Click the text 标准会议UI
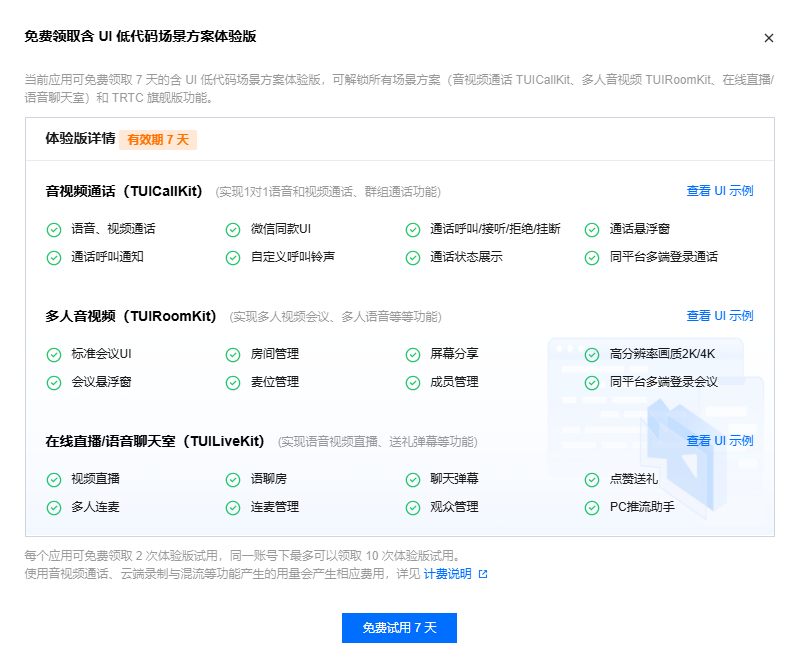This screenshot has height=668, width=800. [102, 354]
